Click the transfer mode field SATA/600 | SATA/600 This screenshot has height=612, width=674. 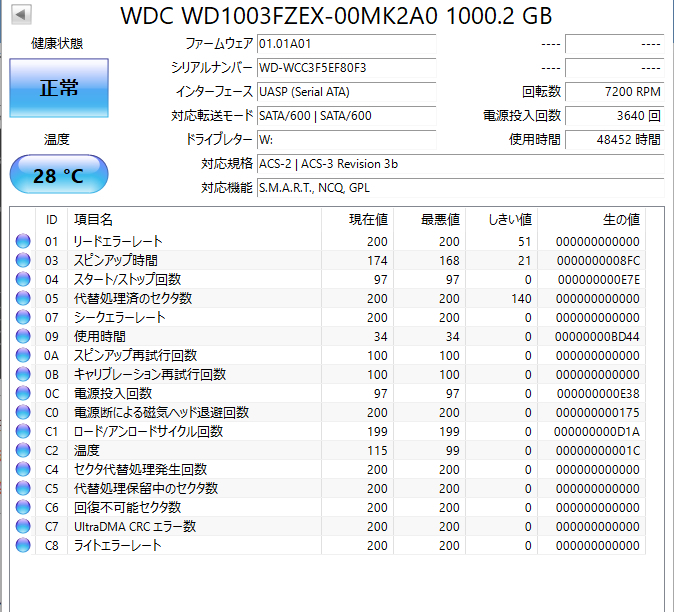[x=346, y=116]
